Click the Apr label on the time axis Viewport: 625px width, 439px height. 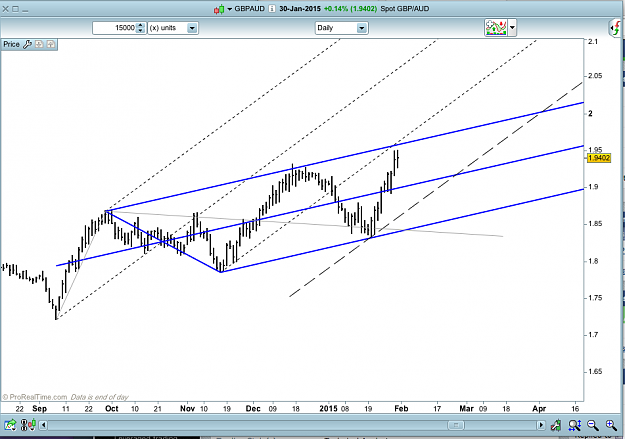point(539,409)
